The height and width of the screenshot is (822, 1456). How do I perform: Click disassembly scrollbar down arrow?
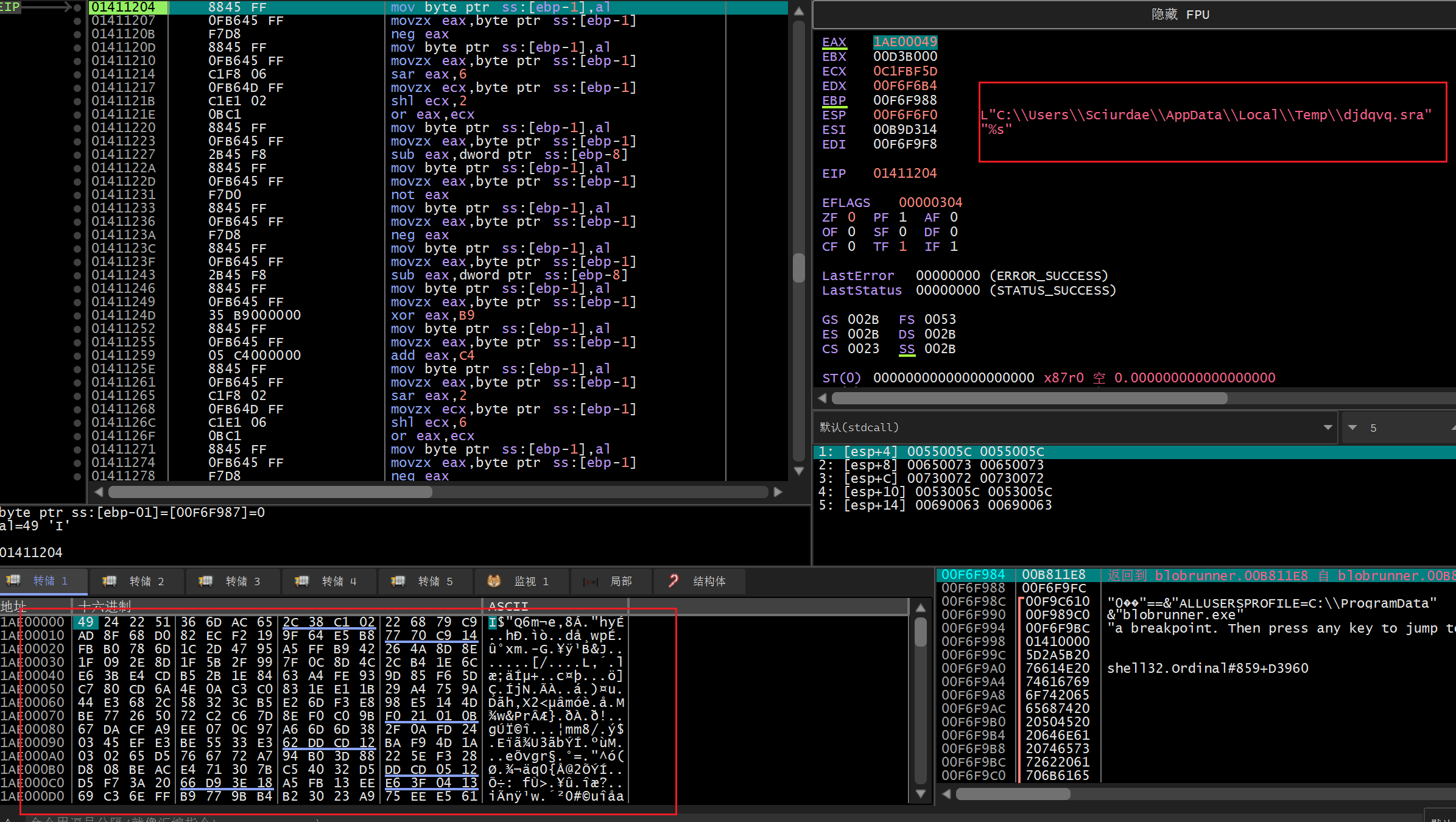(x=799, y=471)
